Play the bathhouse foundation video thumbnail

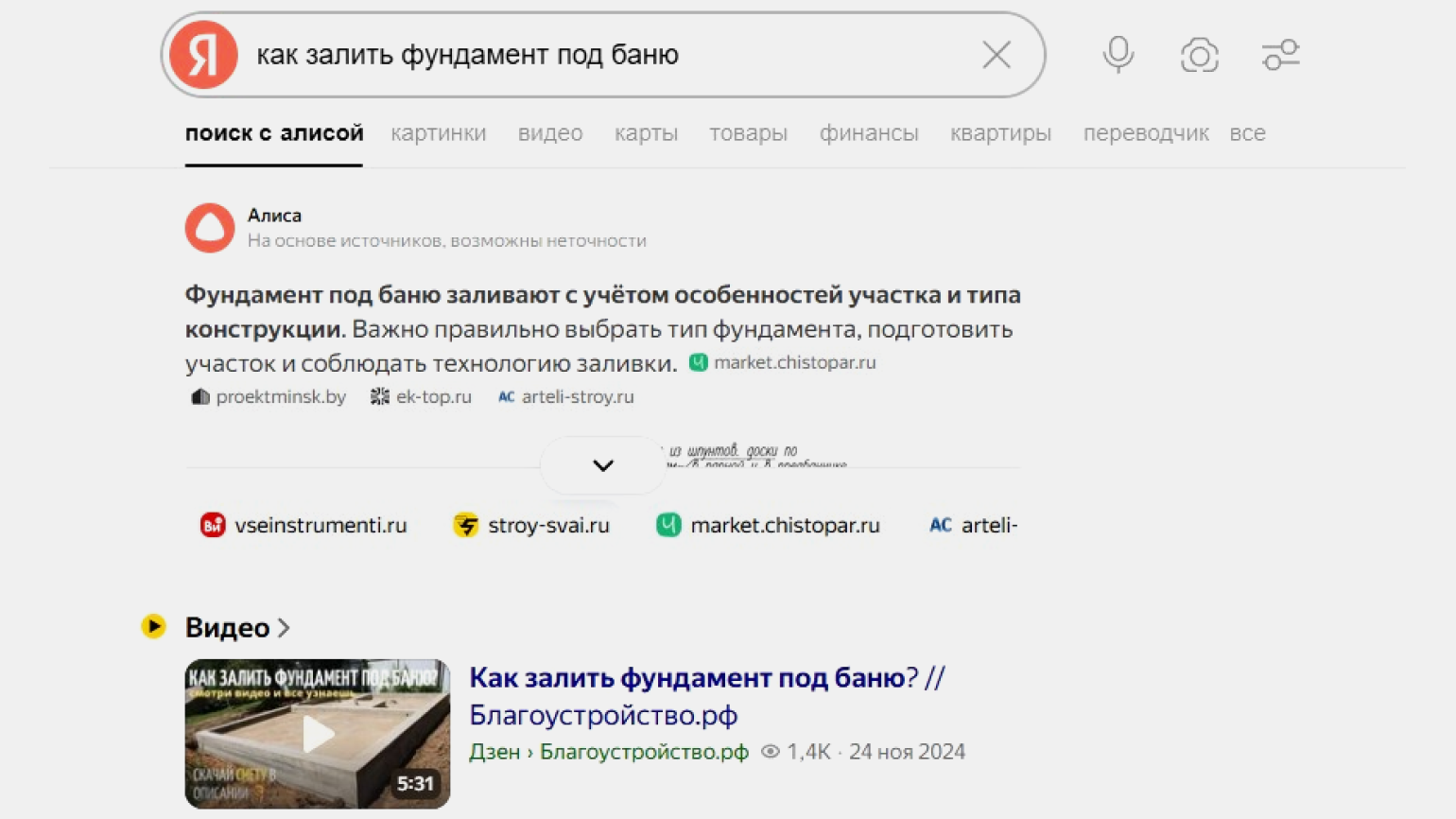318,734
